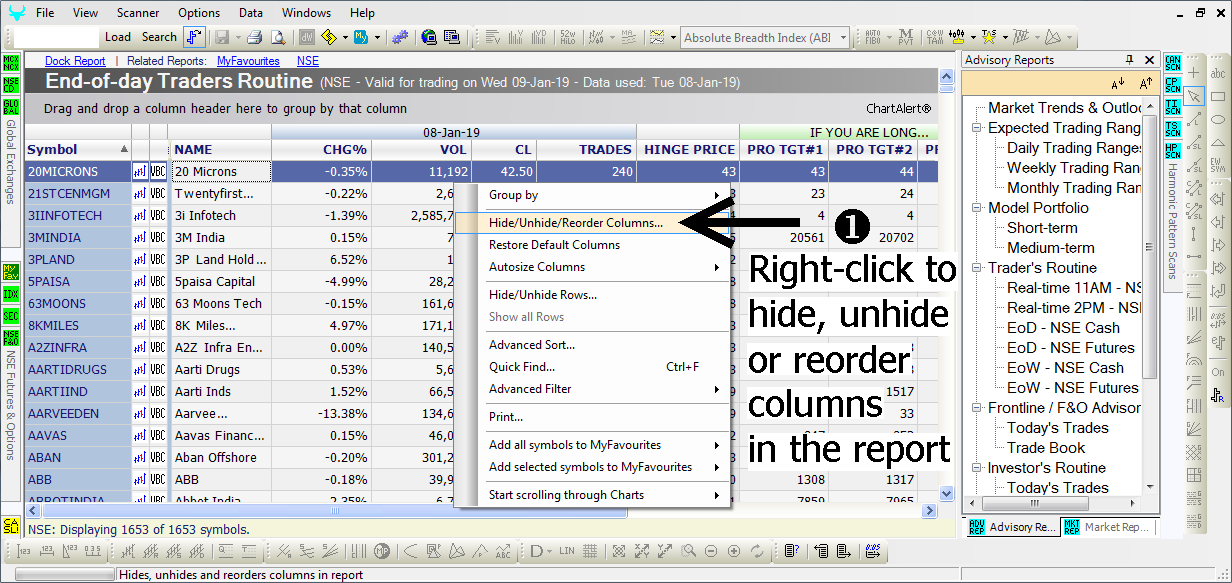
Task: Collapse the Expected Trading Range tree node
Action: (x=977, y=128)
